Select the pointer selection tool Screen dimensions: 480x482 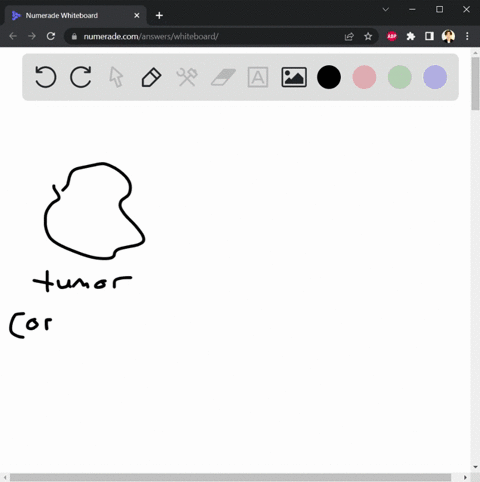116,77
